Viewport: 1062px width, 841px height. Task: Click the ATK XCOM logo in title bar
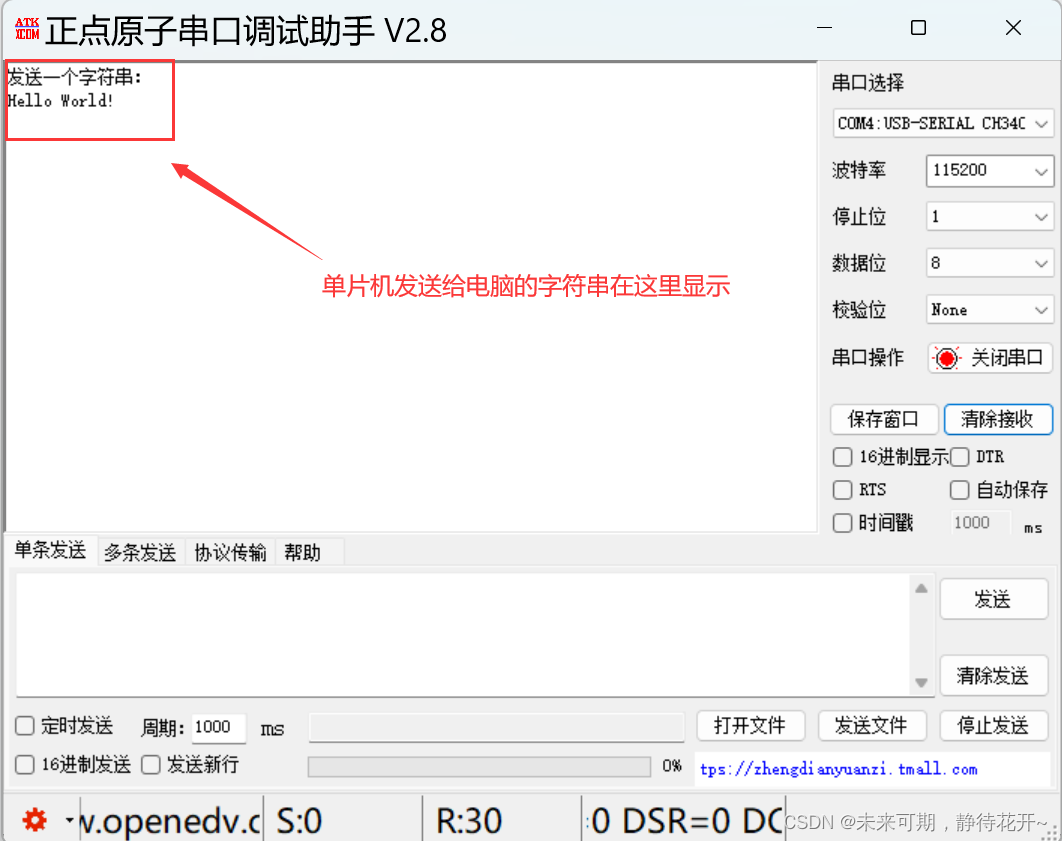pyautogui.click(x=27, y=29)
